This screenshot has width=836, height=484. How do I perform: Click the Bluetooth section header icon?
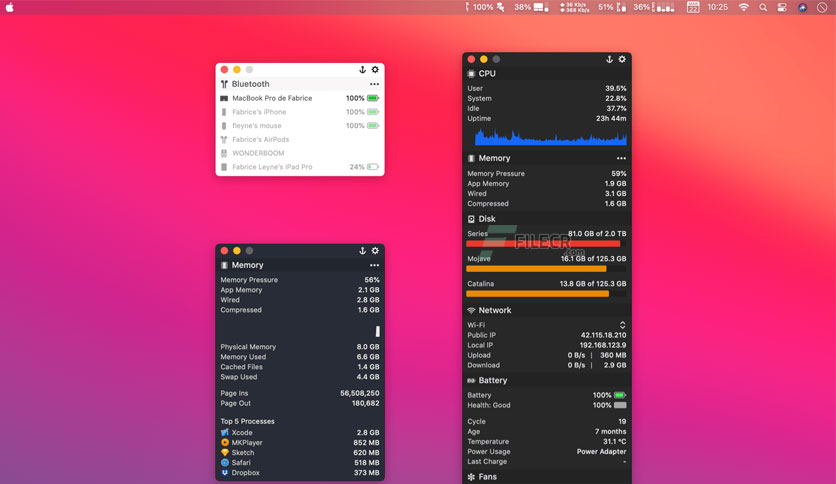point(224,84)
